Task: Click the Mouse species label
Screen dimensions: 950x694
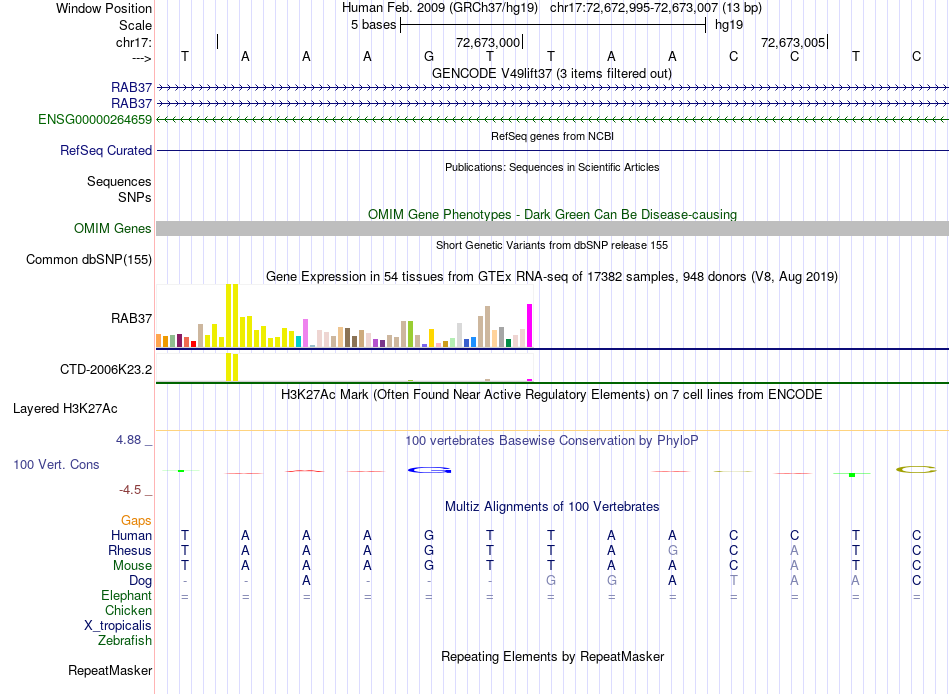Action: tap(133, 566)
